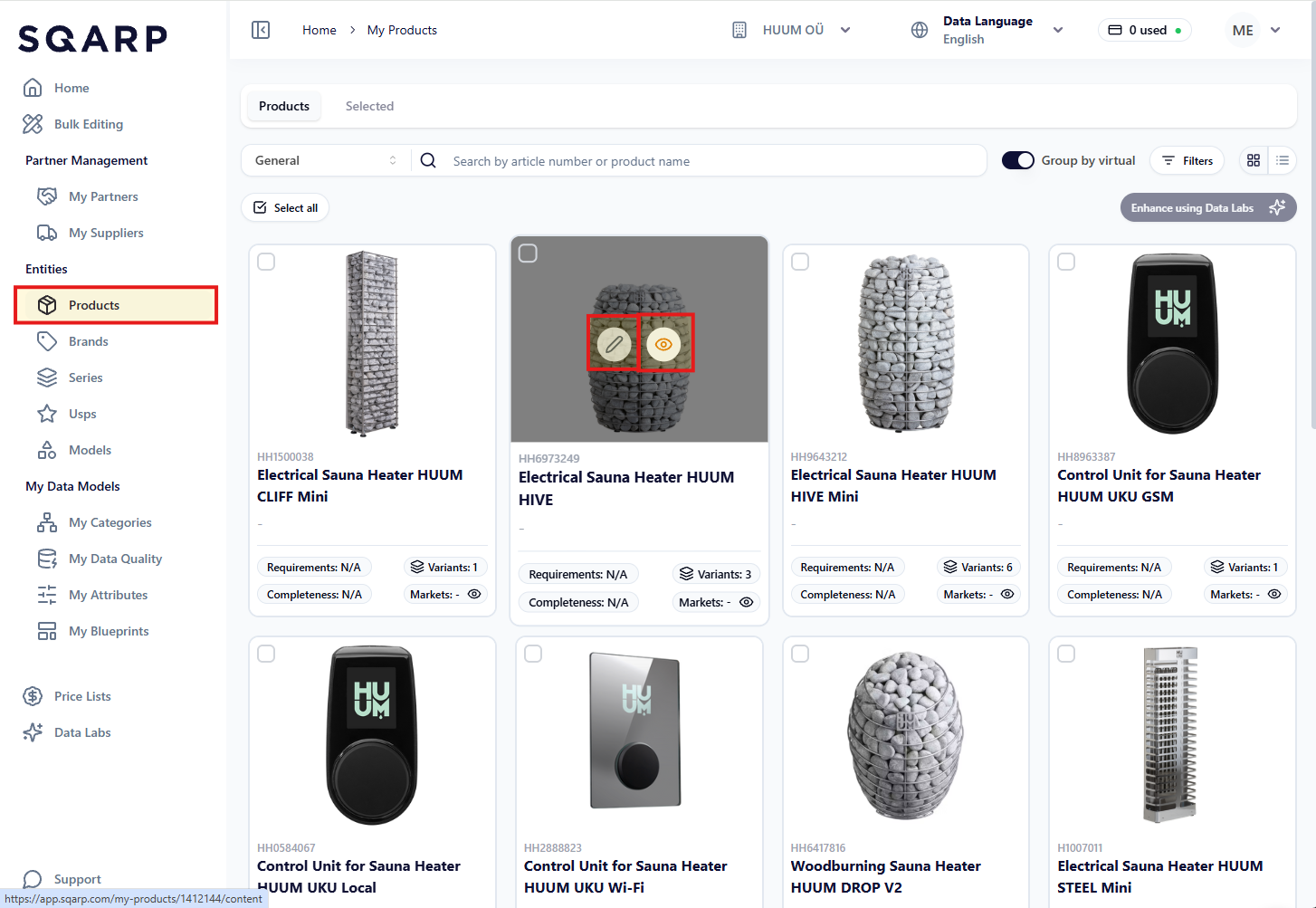Image resolution: width=1316 pixels, height=908 pixels.
Task: Toggle the Group by virtual switch
Action: pyautogui.click(x=1018, y=160)
